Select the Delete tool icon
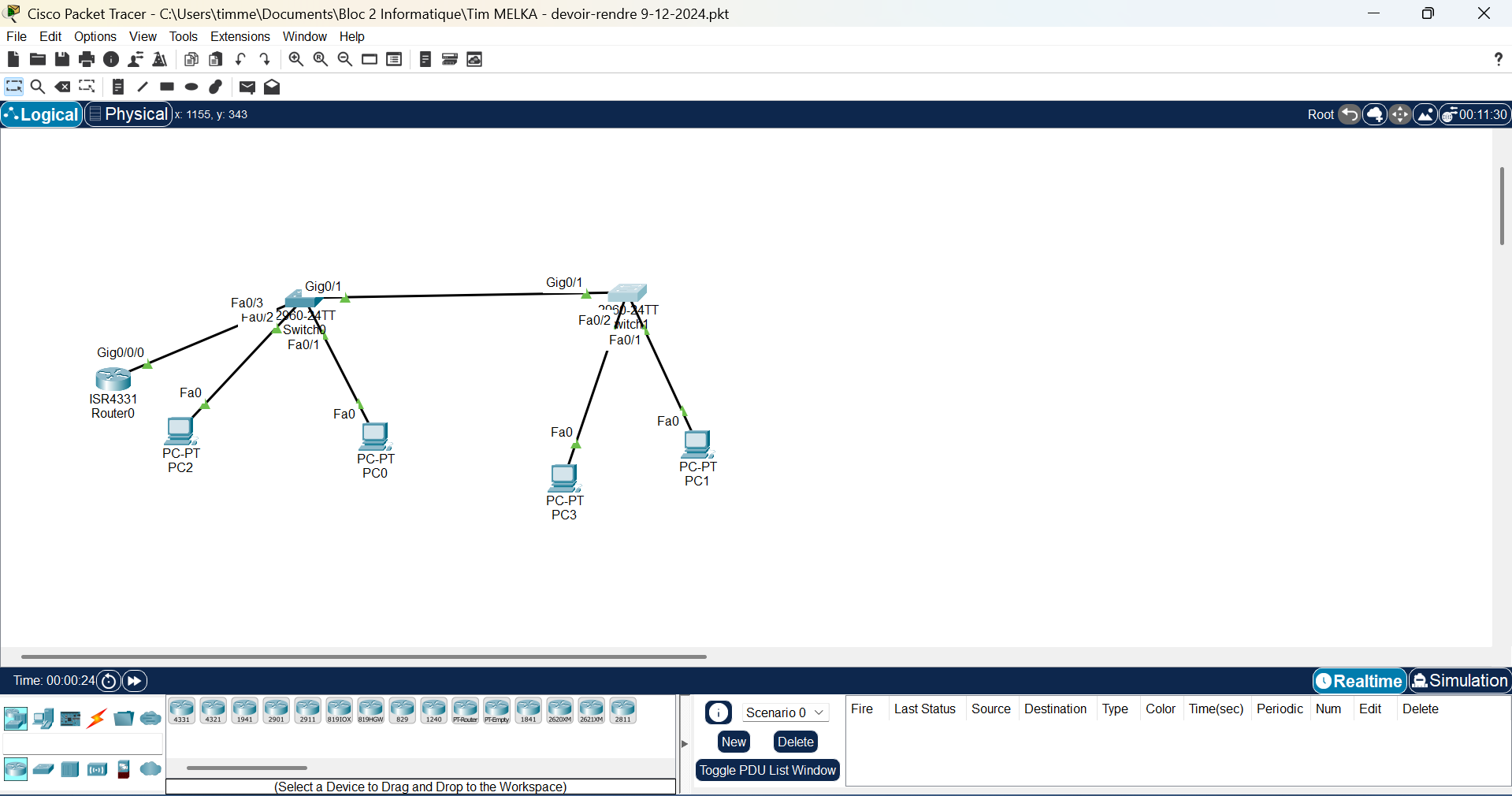 [x=62, y=87]
